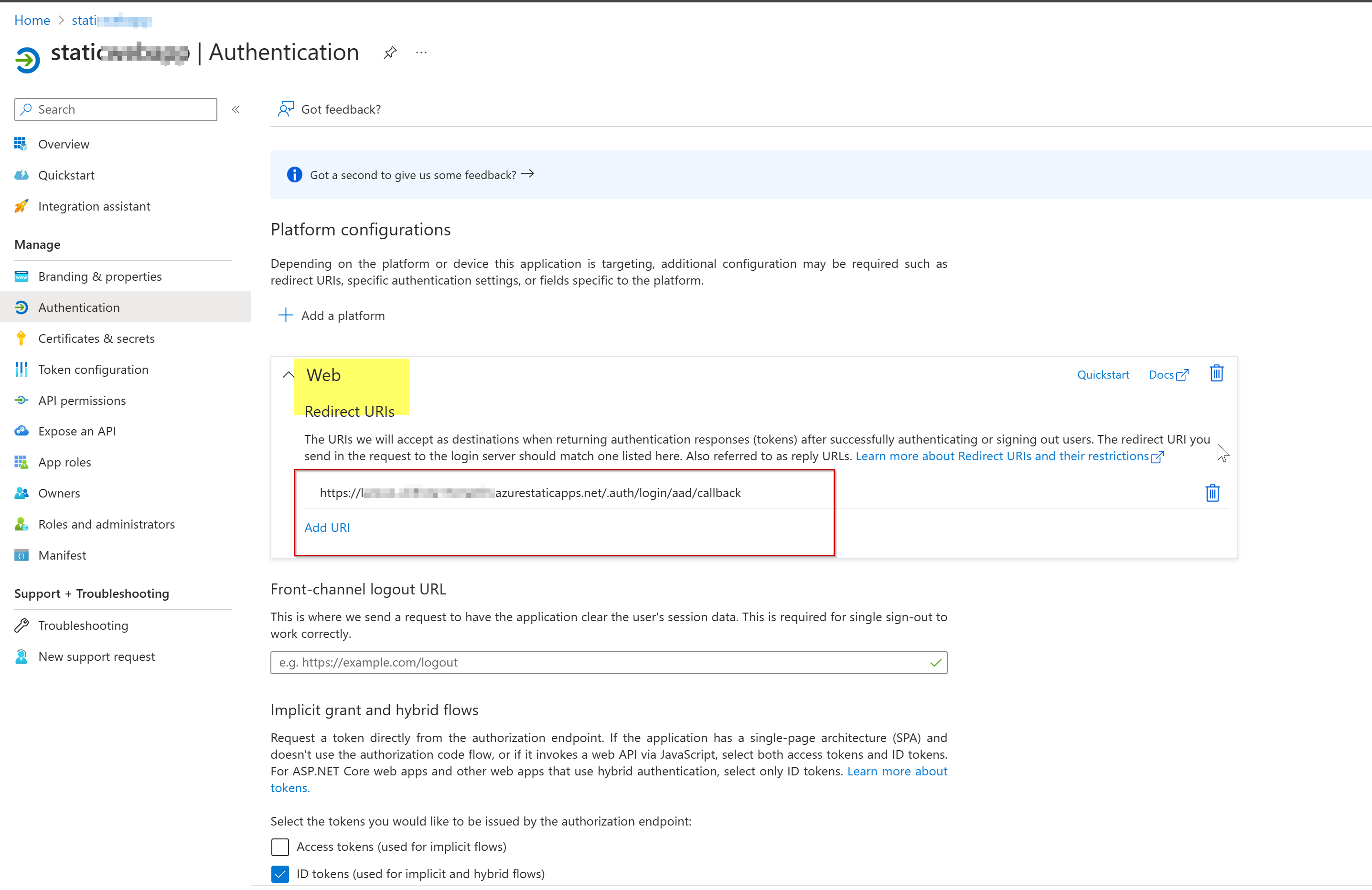Open Token configuration page
The image size is (1372, 890).
pos(93,370)
